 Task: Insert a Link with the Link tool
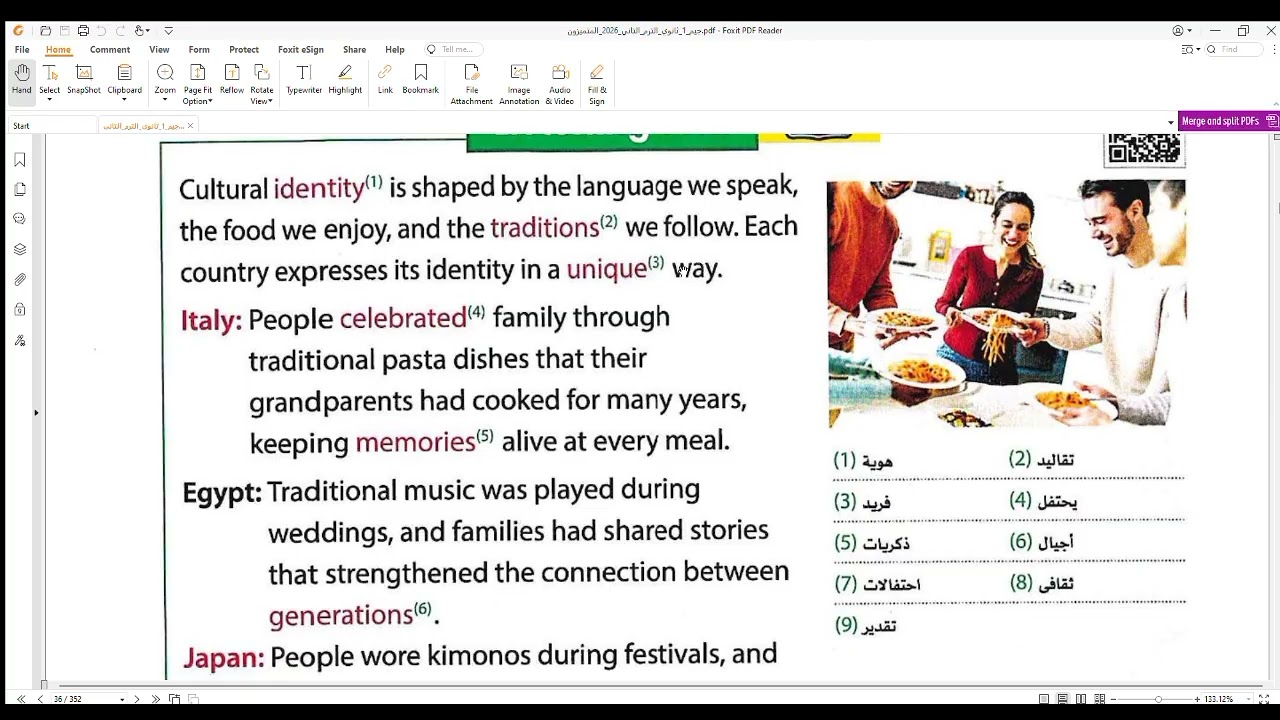385,80
